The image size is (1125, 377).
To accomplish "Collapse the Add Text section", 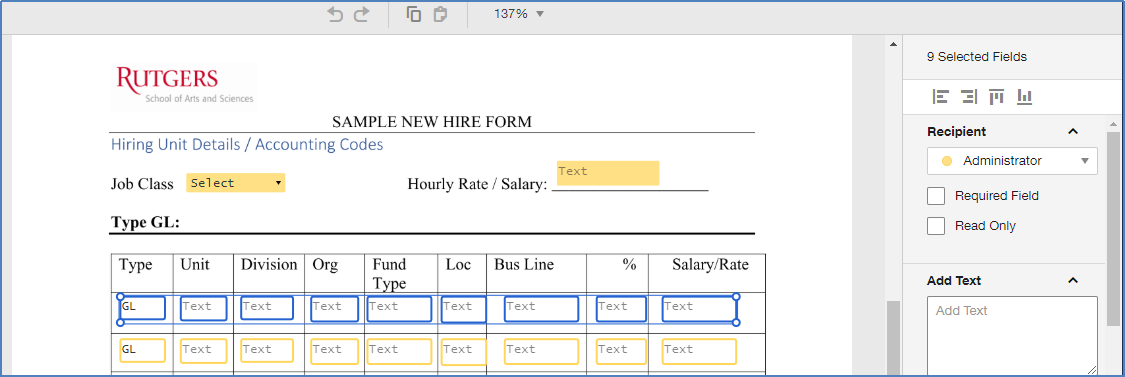I will coord(1073,280).
